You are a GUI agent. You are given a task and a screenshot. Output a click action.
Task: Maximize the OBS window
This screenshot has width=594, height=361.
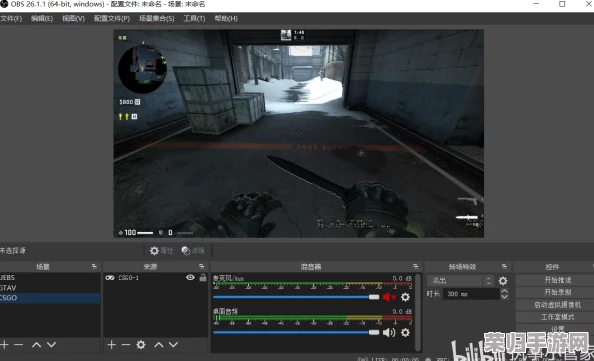pos(562,4)
